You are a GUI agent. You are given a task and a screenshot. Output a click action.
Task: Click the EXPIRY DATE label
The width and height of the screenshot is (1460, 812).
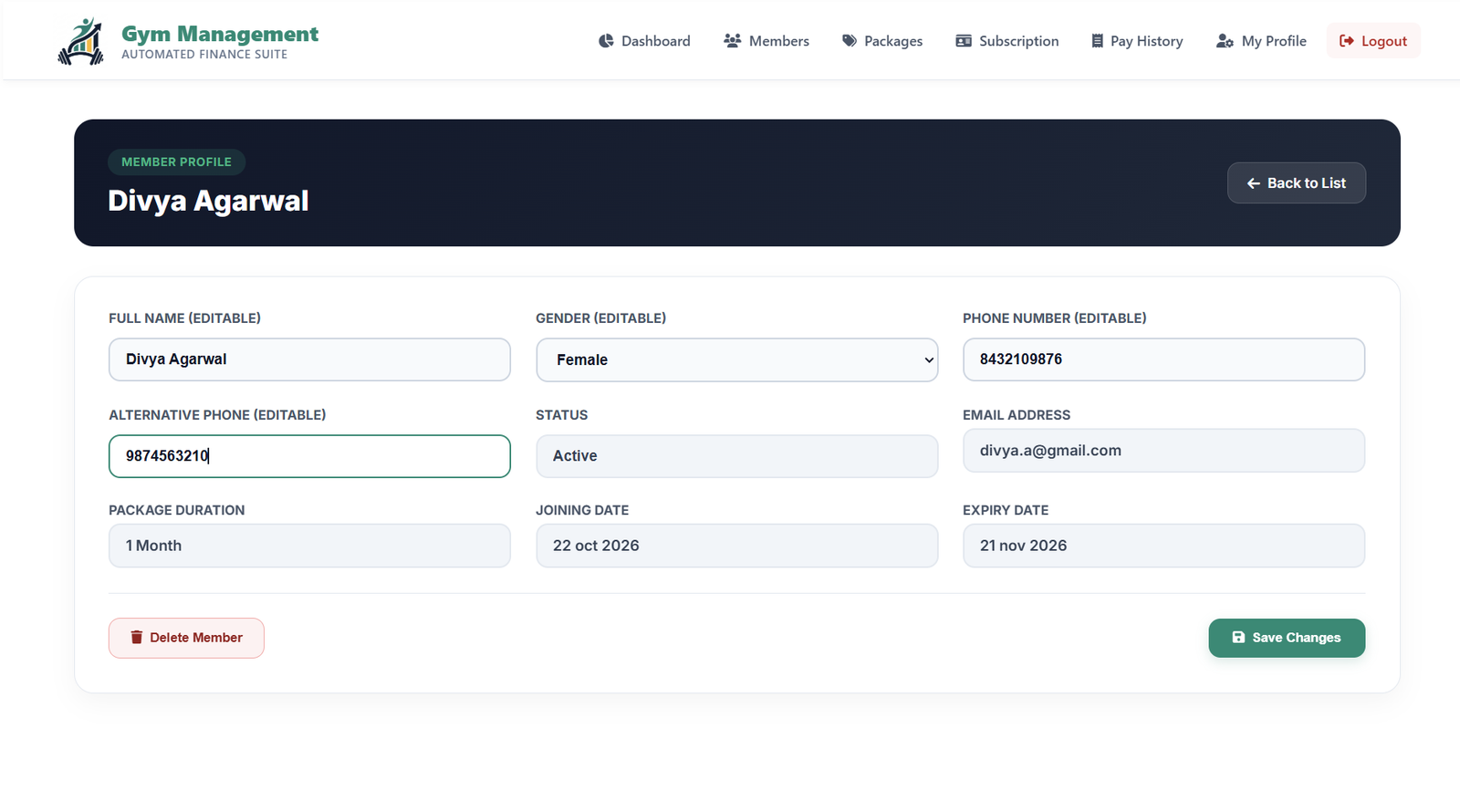point(1006,510)
